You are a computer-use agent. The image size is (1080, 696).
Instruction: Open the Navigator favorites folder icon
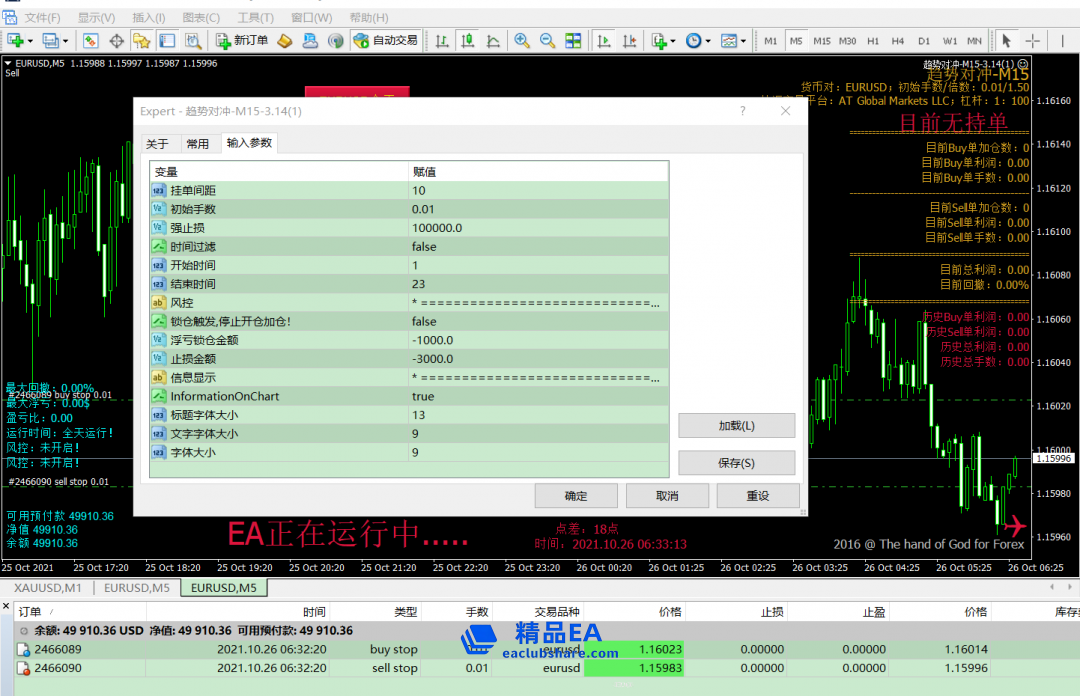141,41
